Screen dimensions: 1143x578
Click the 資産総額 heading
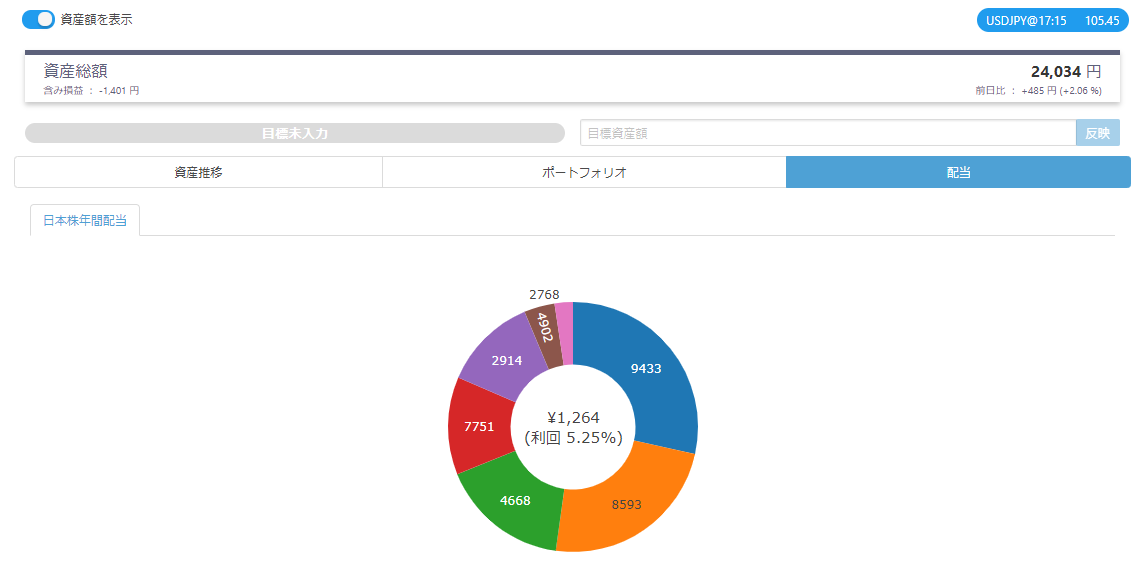point(76,71)
